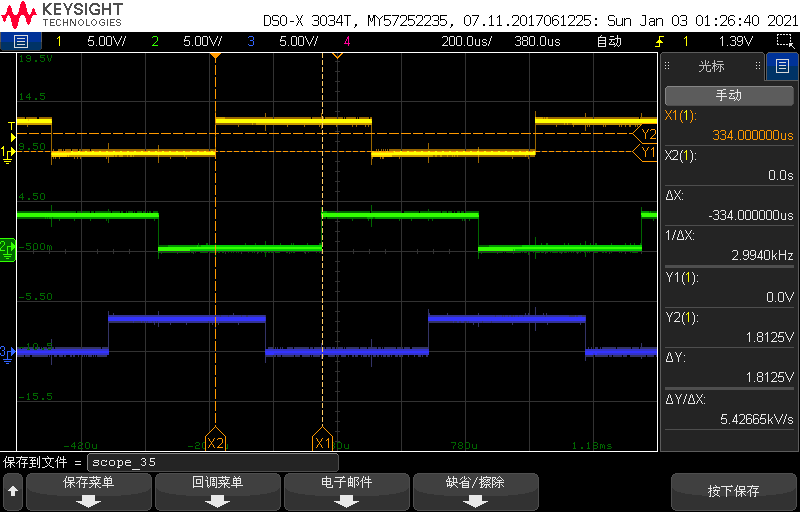The height and width of the screenshot is (512, 800).
Task: Select channel 3 scale 5.00V/
Action: coord(299,41)
